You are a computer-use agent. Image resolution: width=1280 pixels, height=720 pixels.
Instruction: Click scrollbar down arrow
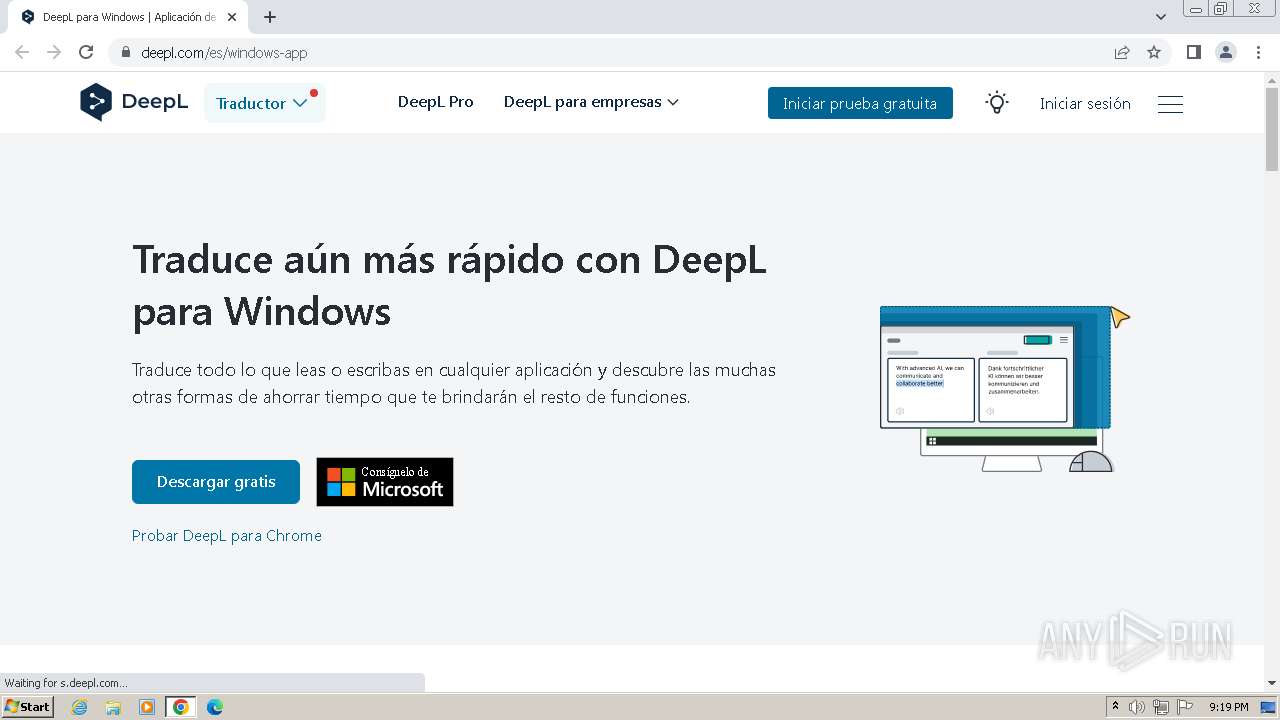[x=1272, y=683]
